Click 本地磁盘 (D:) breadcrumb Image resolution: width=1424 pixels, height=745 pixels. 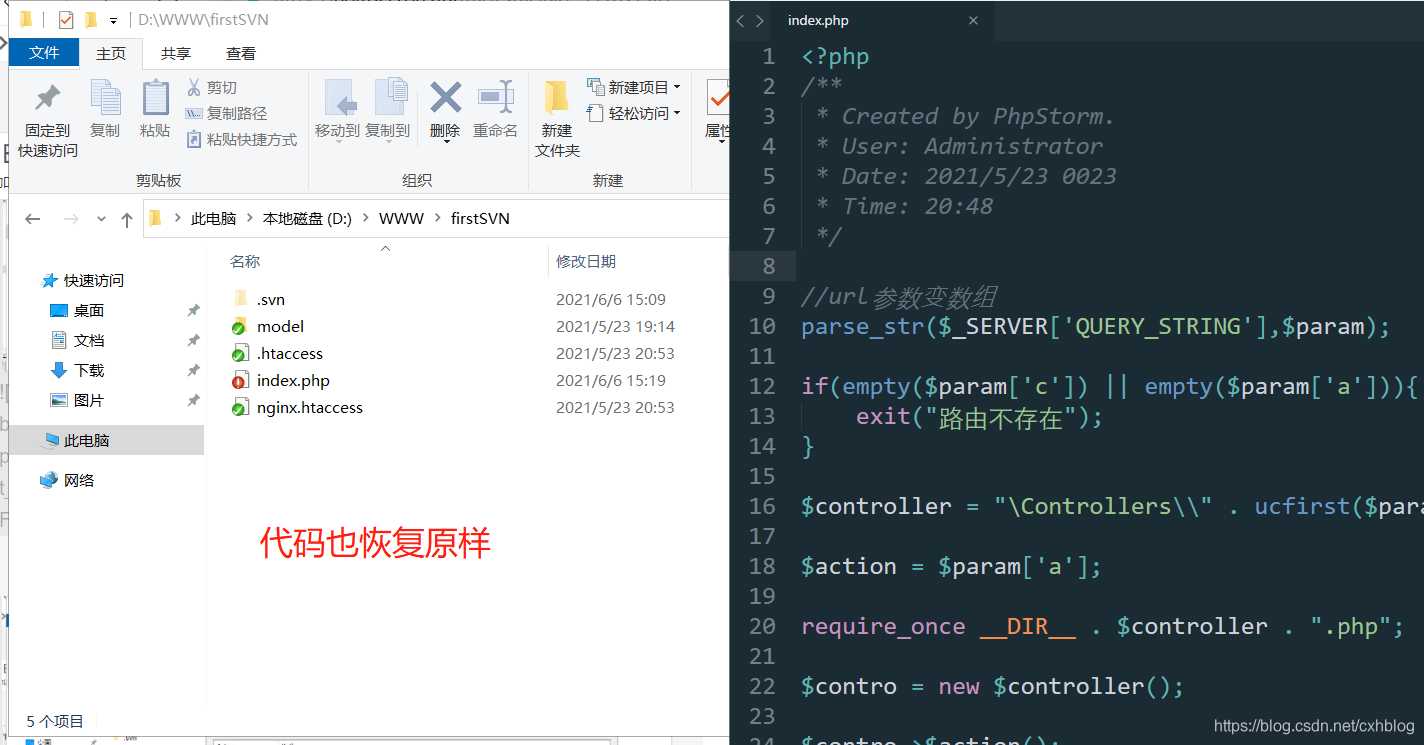[x=307, y=219]
